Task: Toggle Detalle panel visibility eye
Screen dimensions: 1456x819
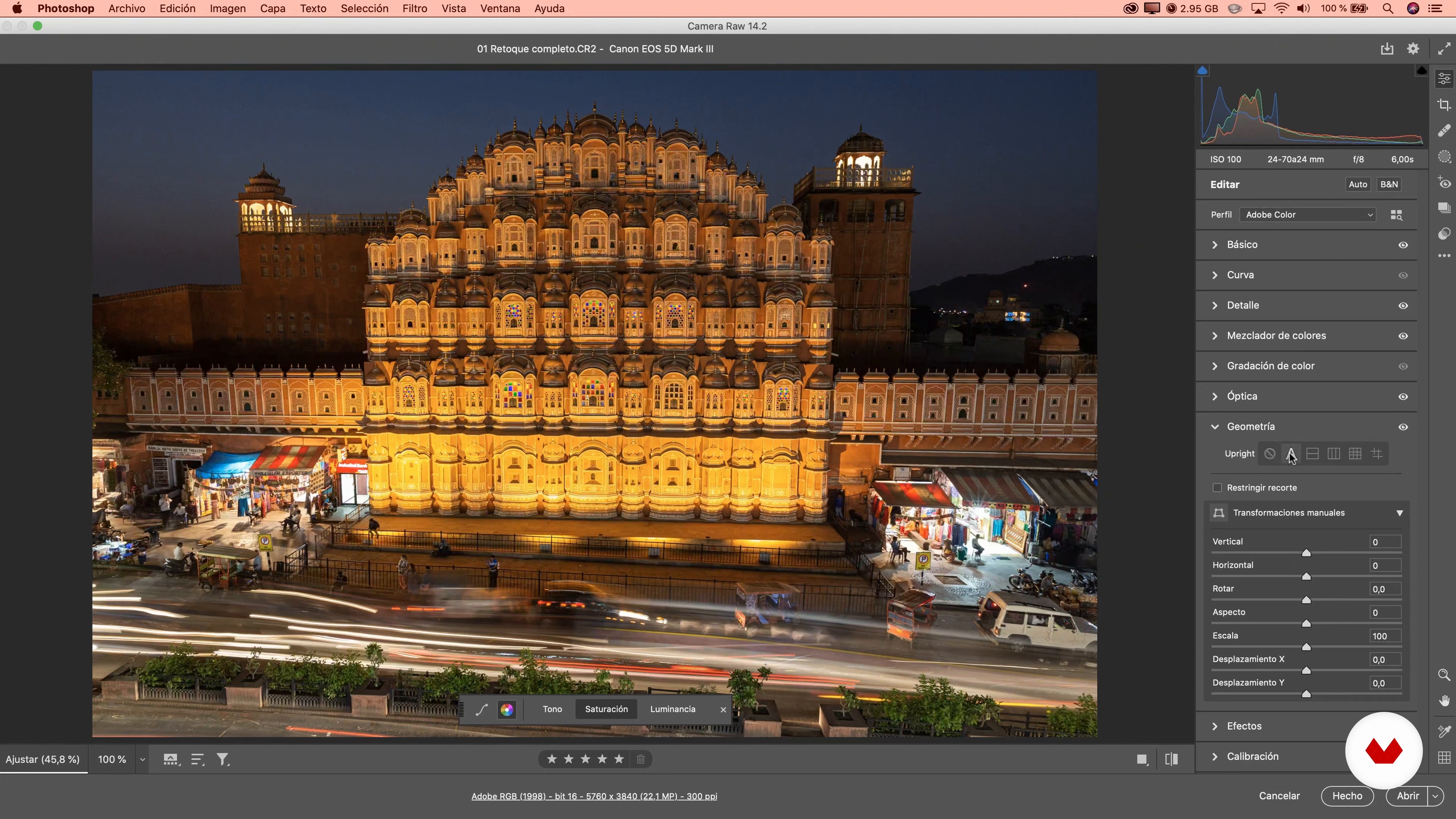Action: tap(1403, 306)
